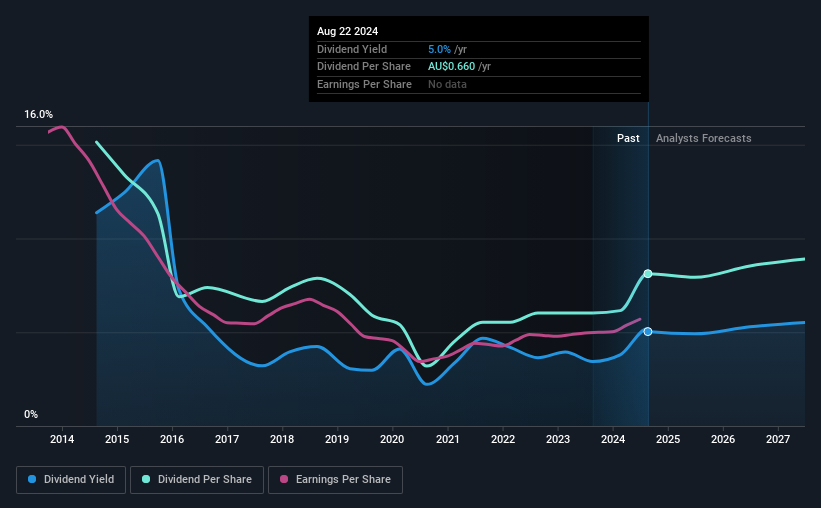Toggle the Dividend Yield legend button
This screenshot has width=821, height=508.
(x=71, y=480)
